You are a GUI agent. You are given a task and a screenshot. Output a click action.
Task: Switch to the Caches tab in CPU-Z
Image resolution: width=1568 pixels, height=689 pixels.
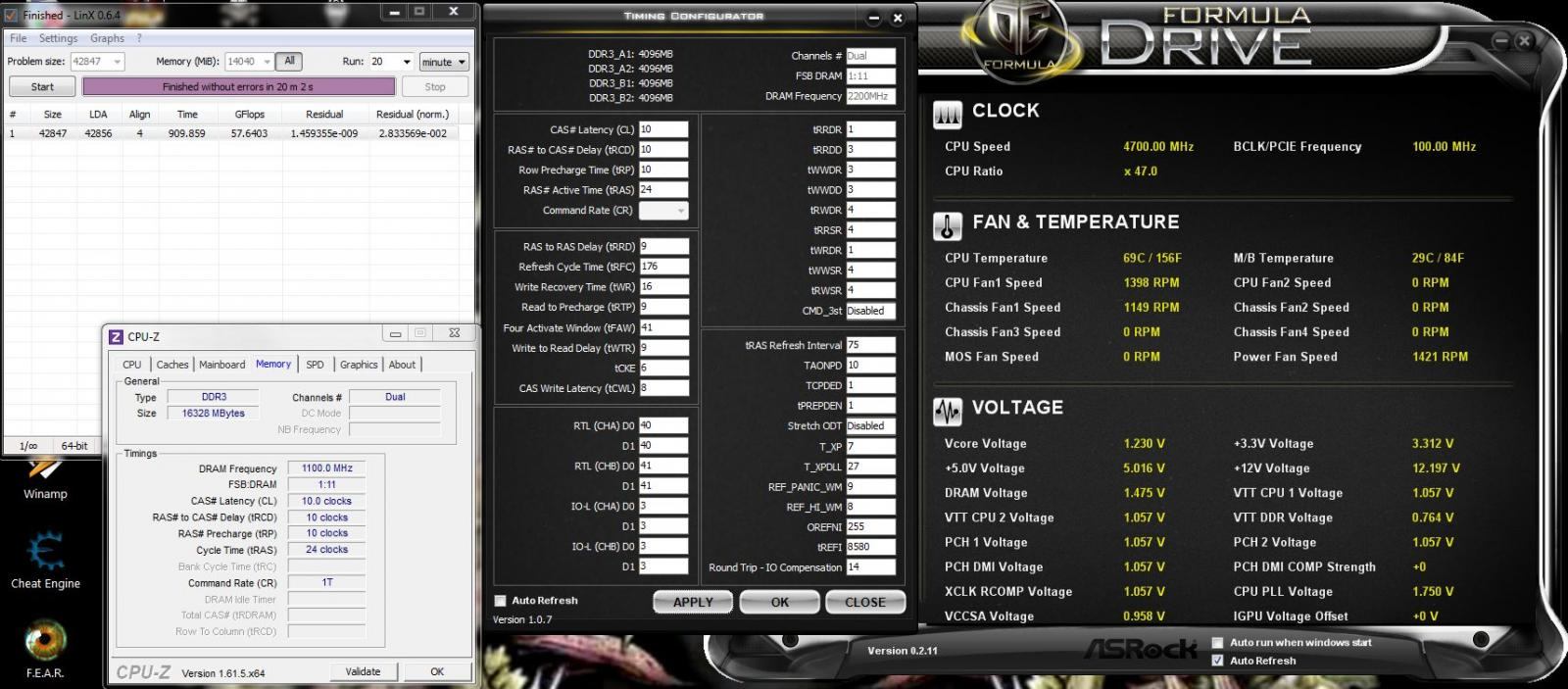tap(172, 365)
